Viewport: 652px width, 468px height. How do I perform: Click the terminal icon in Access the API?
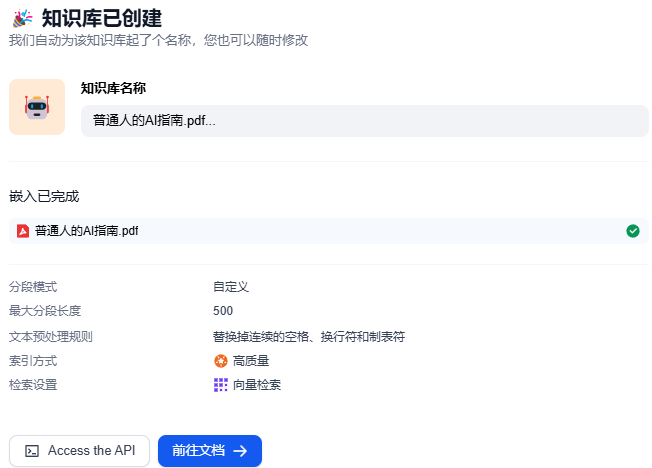pyautogui.click(x=32, y=451)
